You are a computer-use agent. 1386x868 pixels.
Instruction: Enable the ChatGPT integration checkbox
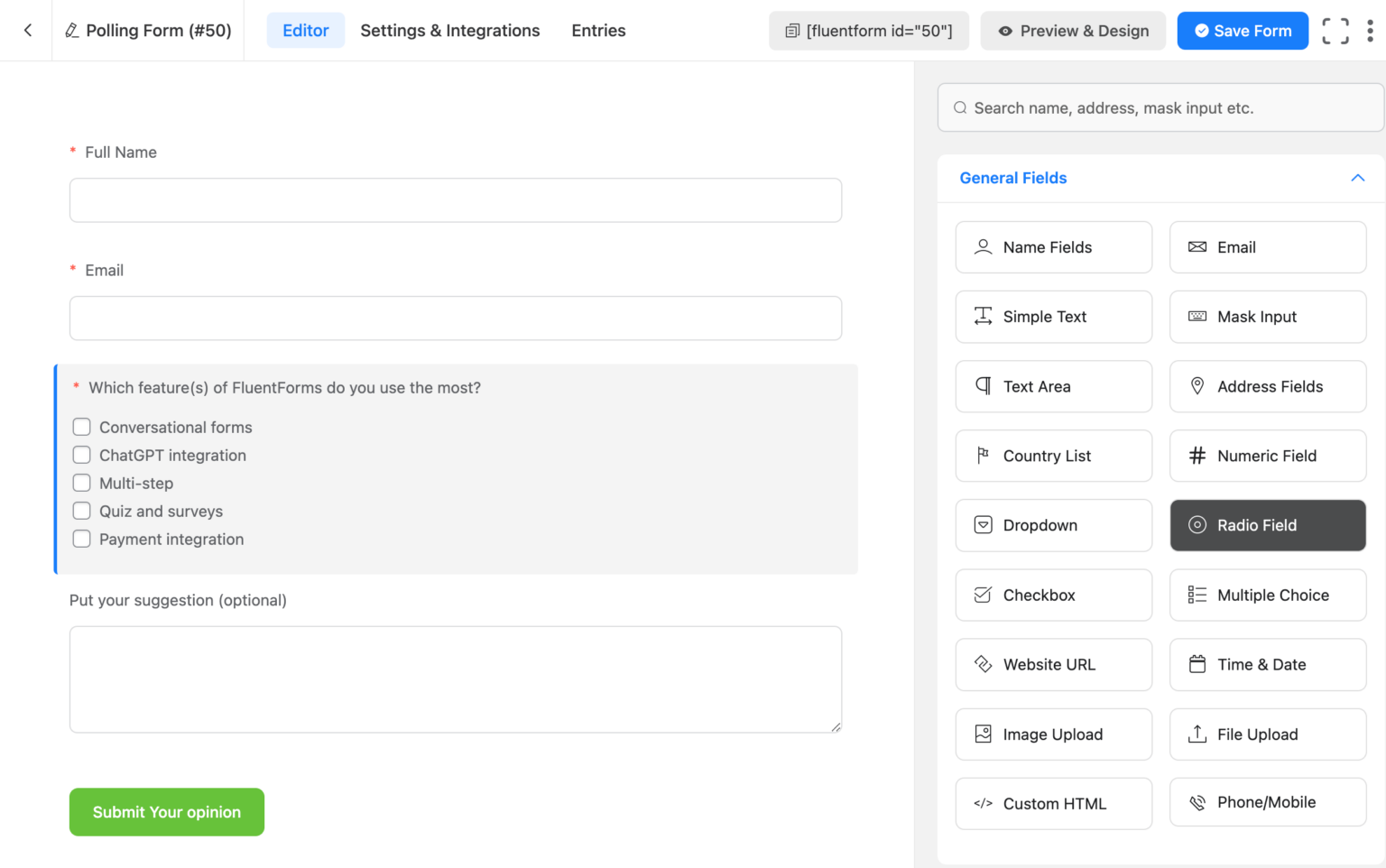point(81,455)
